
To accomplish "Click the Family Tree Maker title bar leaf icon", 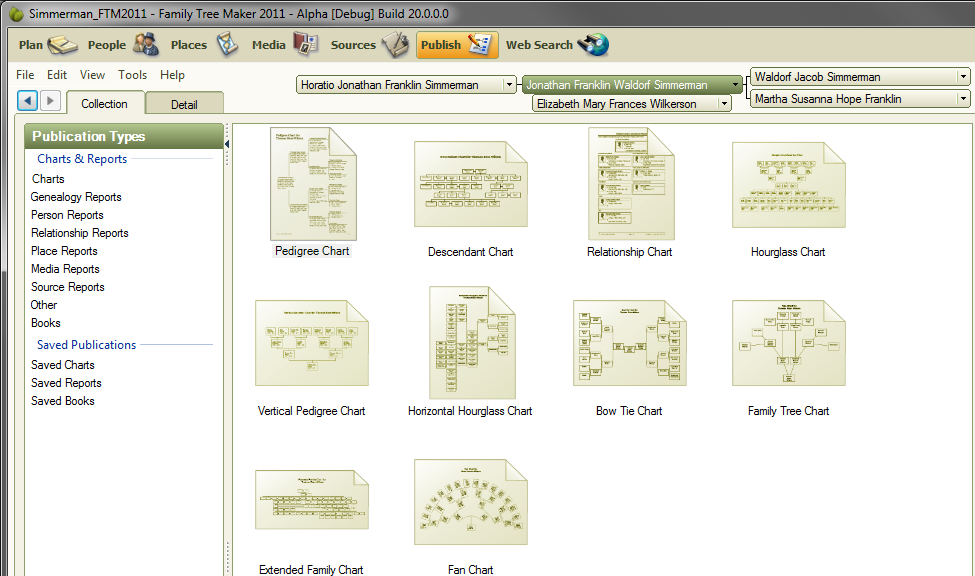I will pyautogui.click(x=16, y=13).
